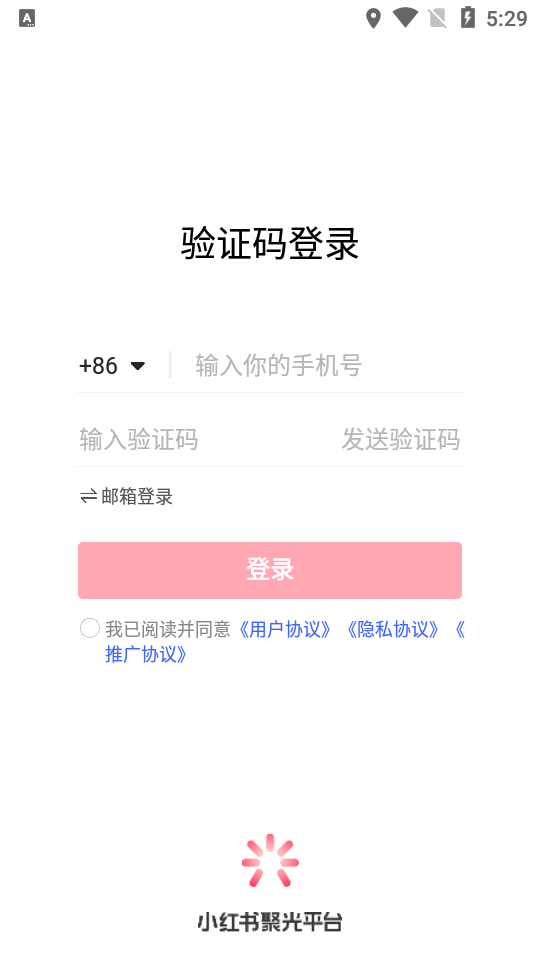Tap the 小红书聚光平台 brand text
This screenshot has width=540, height=960.
click(x=270, y=921)
